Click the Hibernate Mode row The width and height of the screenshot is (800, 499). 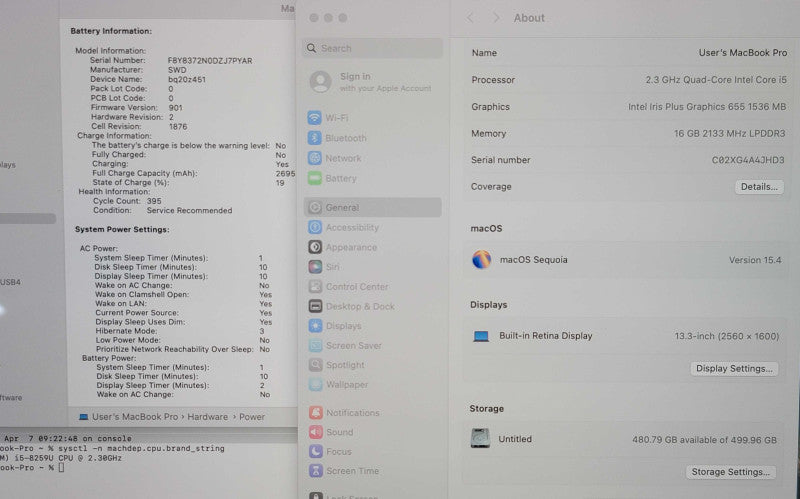[x=180, y=331]
